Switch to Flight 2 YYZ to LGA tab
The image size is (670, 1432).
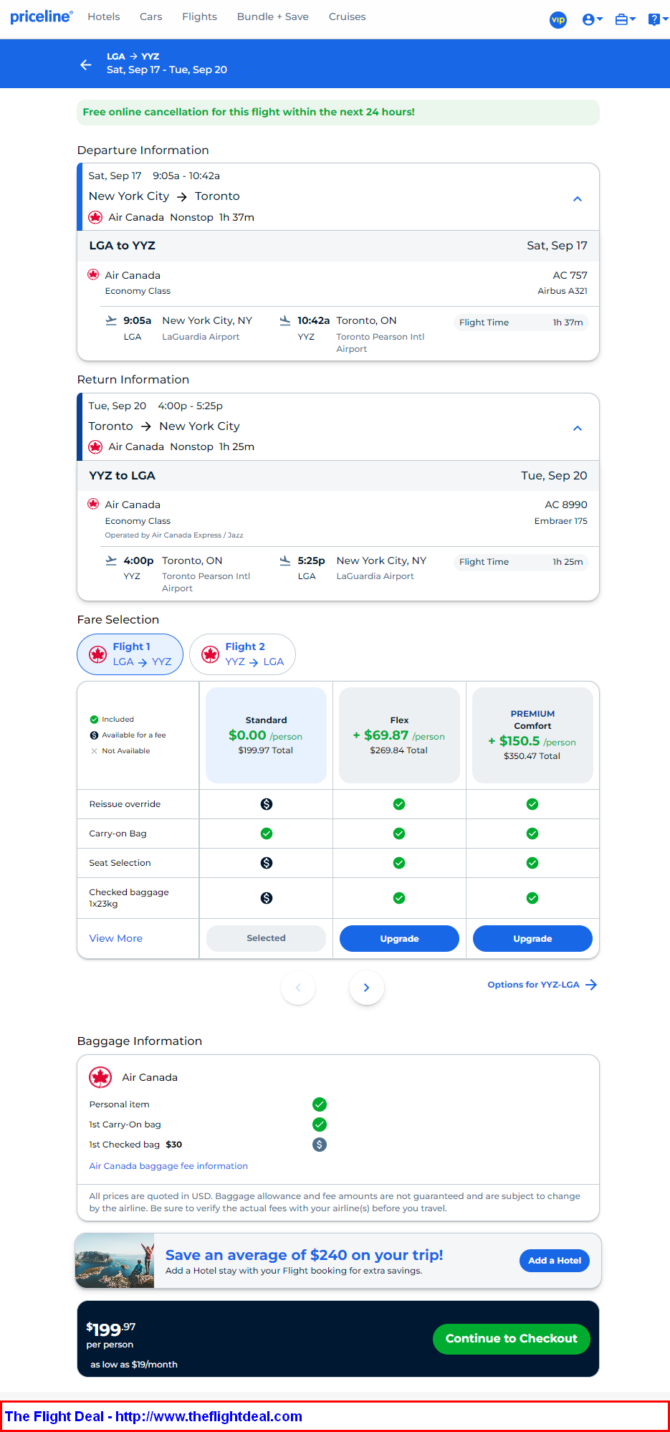point(243,654)
